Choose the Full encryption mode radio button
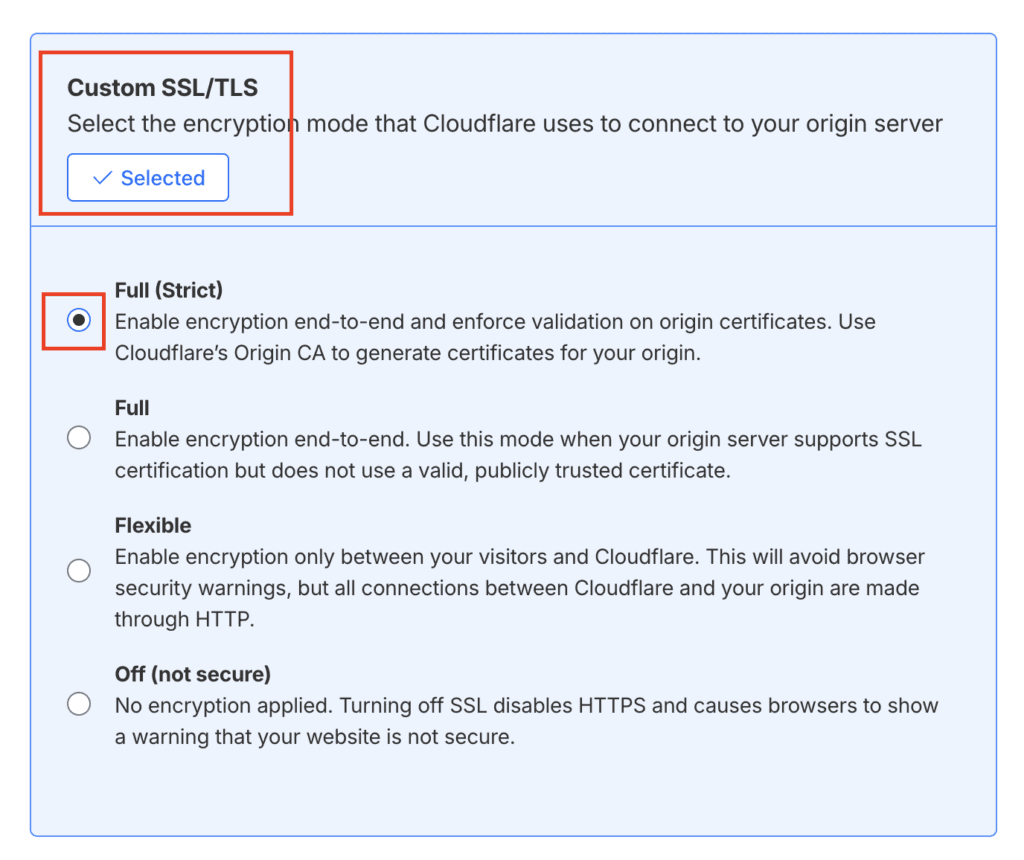The image size is (1024, 860). (x=79, y=437)
